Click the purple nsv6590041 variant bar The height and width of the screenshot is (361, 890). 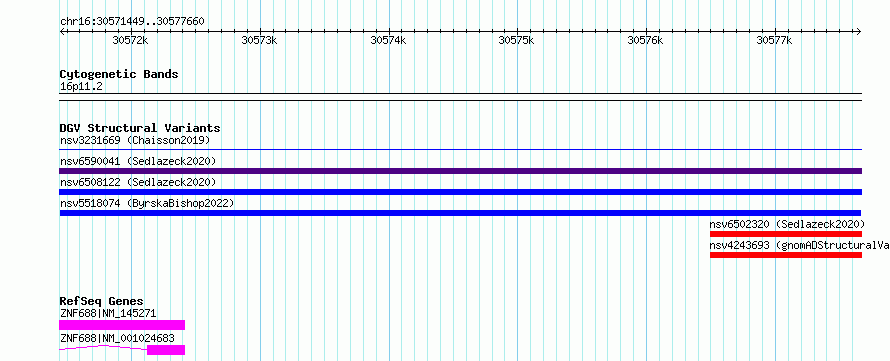point(460,171)
